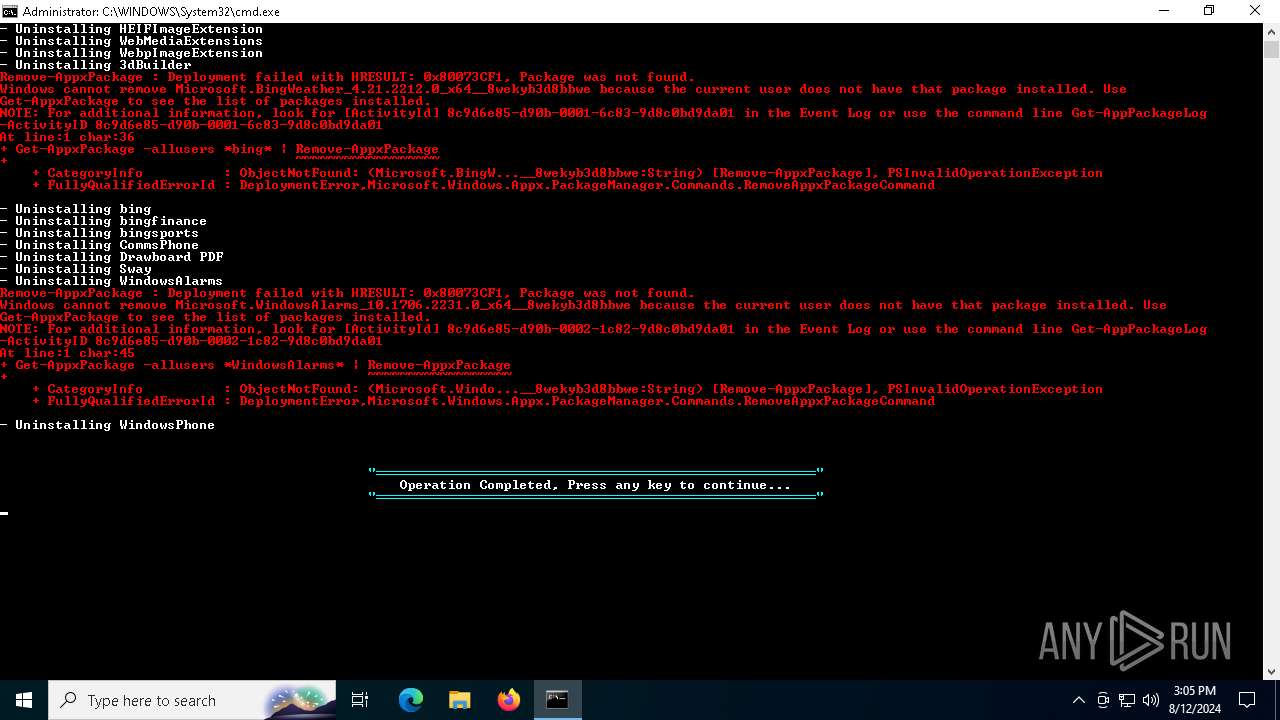Show hidden system tray icons

coord(1078,700)
